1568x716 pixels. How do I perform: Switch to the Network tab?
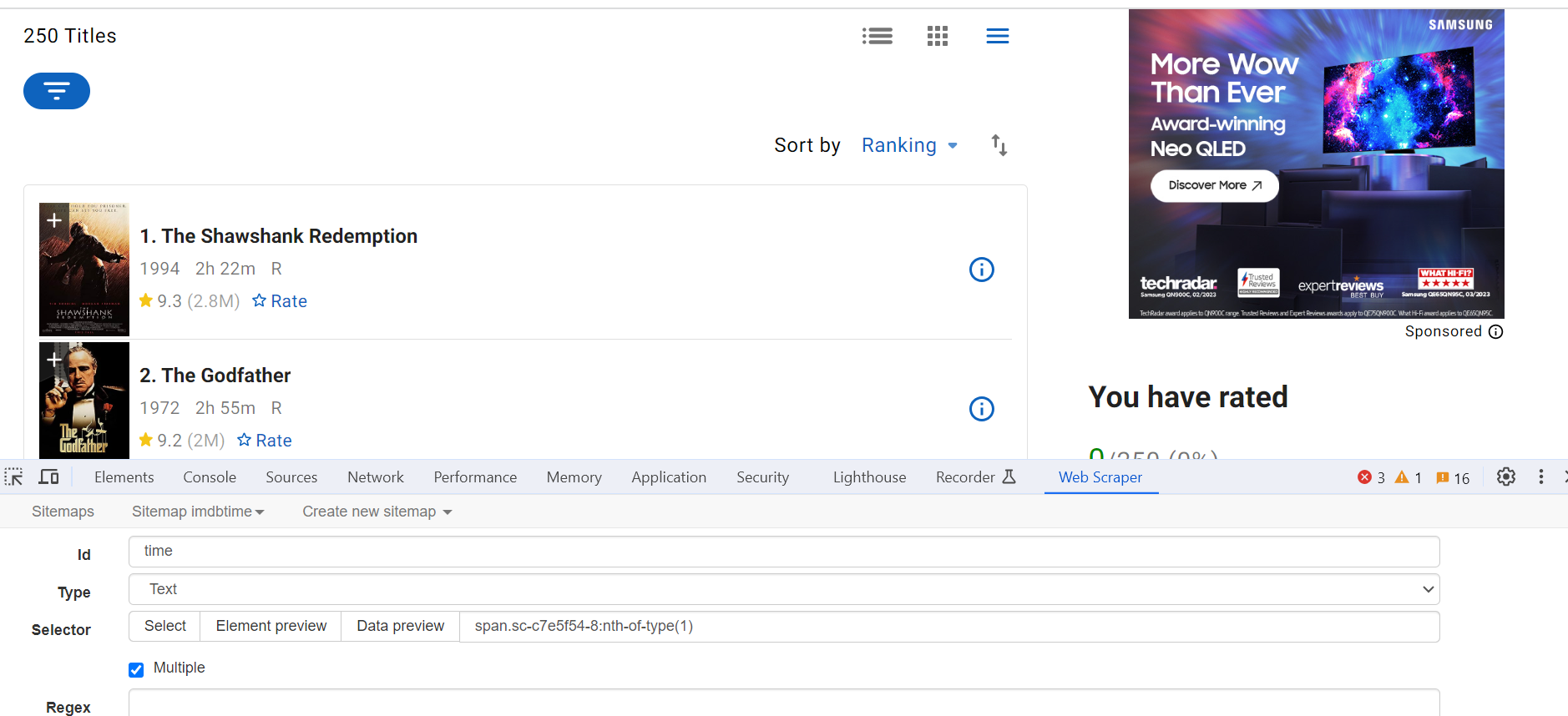coord(375,477)
